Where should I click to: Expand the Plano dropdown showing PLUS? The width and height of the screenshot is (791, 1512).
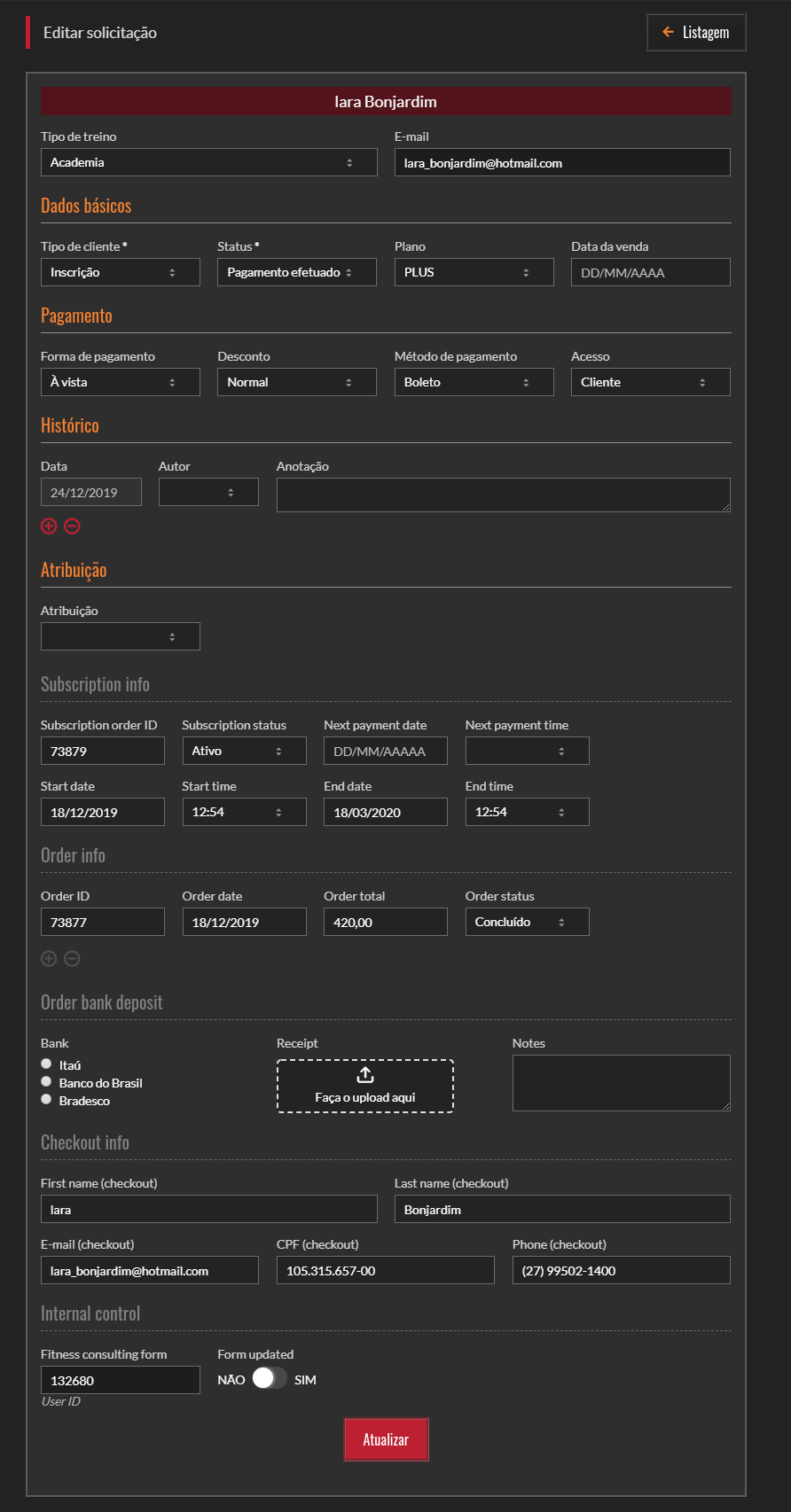(474, 272)
